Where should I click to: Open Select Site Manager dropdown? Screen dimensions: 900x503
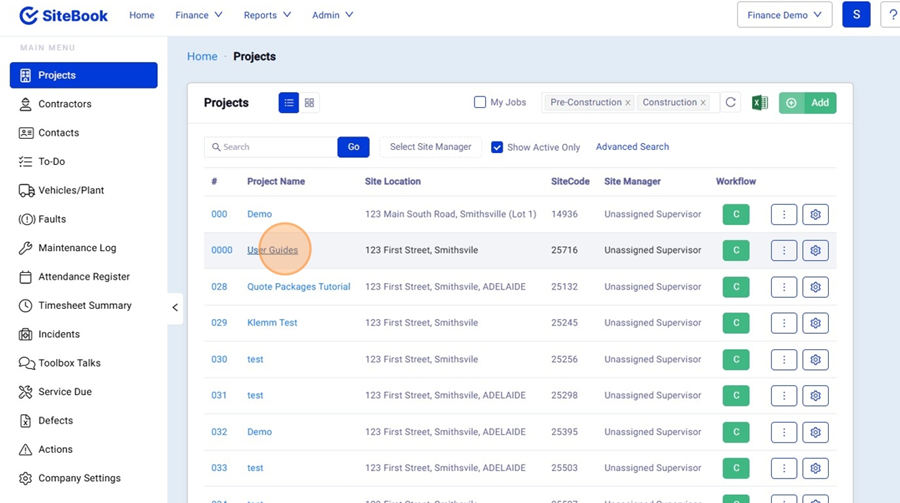[430, 147]
